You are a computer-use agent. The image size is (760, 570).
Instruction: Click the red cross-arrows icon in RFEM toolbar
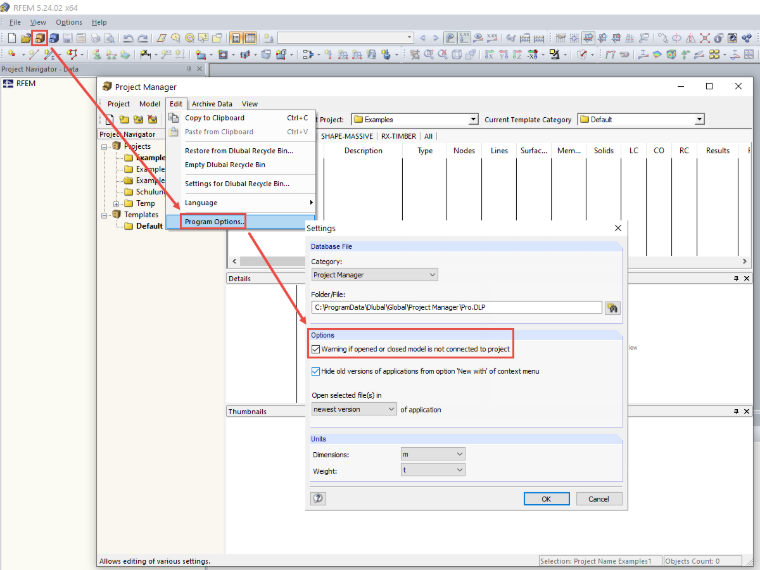coord(704,38)
